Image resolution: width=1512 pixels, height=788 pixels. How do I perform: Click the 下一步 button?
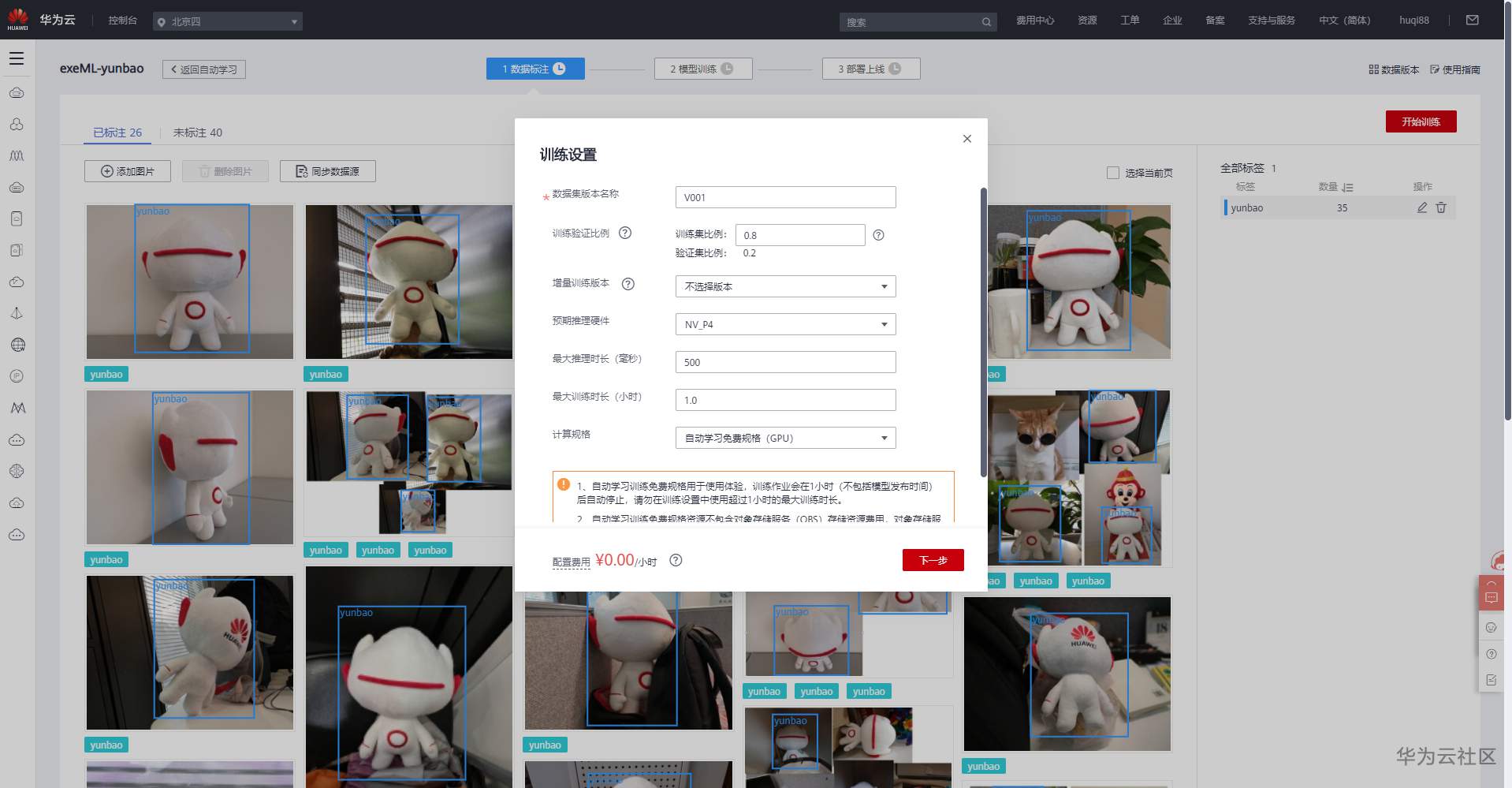tap(933, 560)
